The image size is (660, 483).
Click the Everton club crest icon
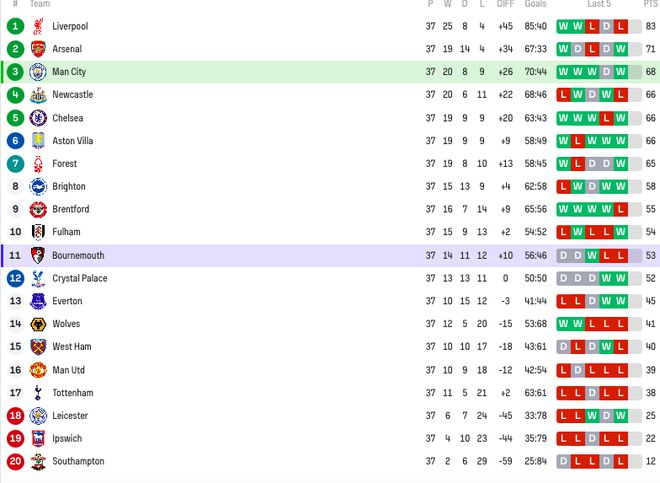click(38, 301)
